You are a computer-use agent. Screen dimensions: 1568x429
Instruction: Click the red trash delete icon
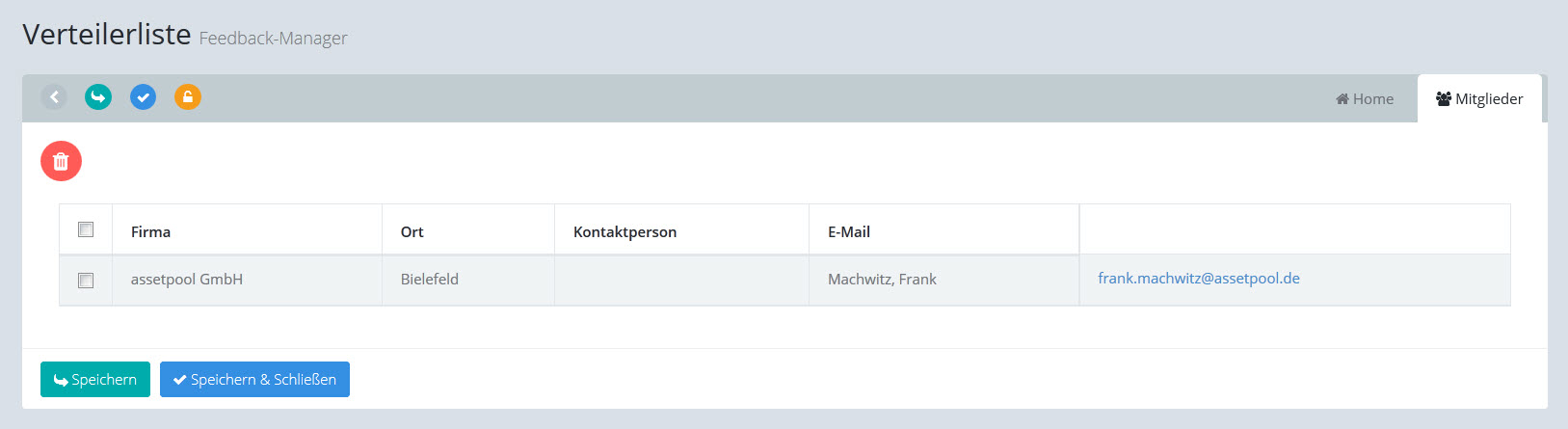click(x=61, y=161)
